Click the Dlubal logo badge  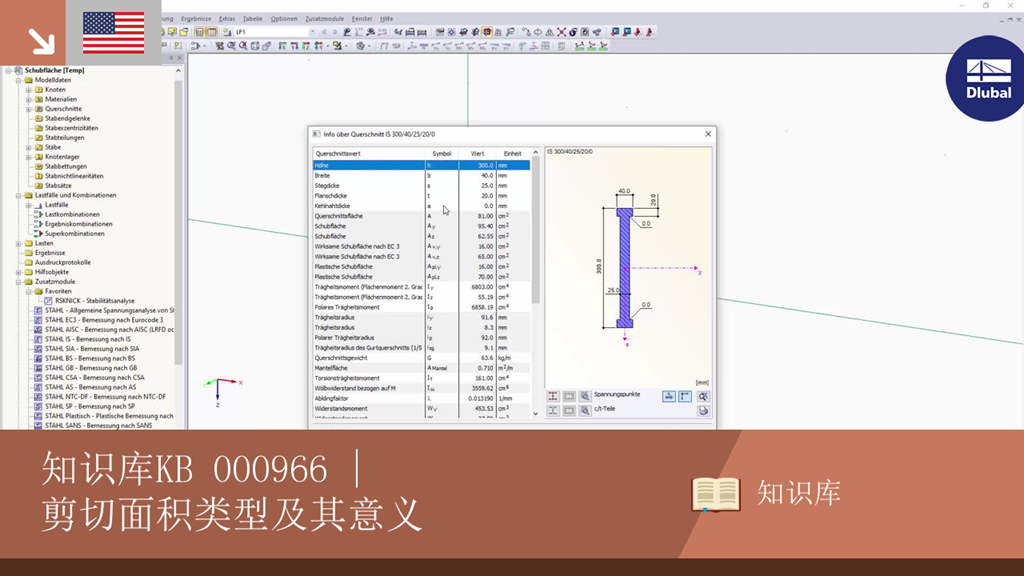click(986, 78)
